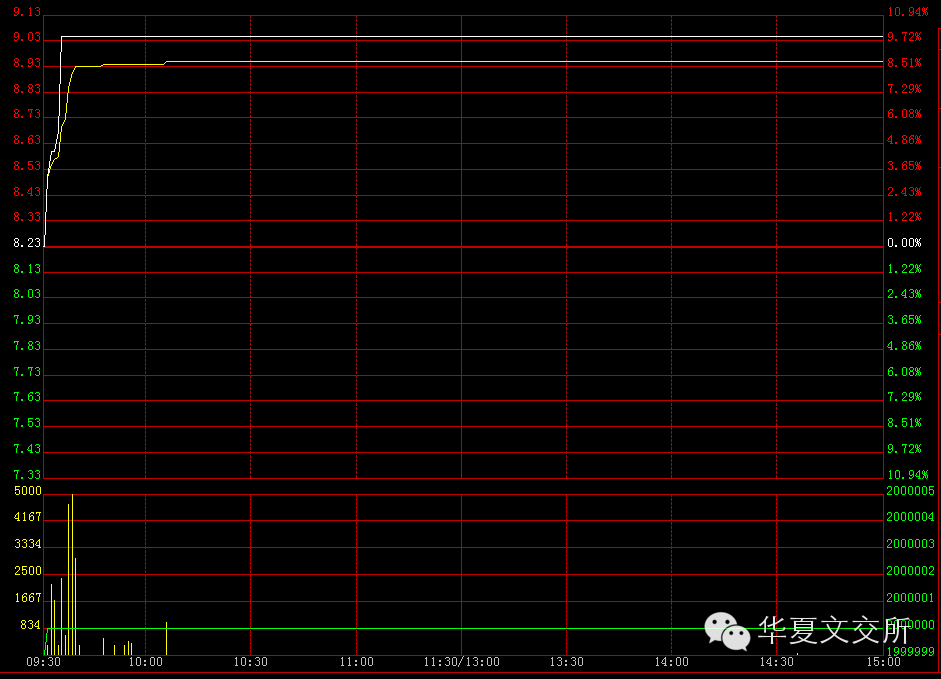Click the 8.73 price label
This screenshot has height=679, width=941.
point(27,114)
